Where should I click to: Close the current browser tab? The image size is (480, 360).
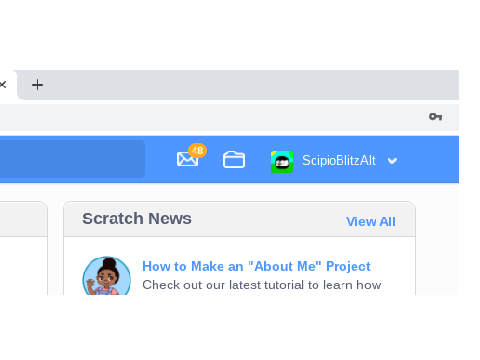(3, 85)
